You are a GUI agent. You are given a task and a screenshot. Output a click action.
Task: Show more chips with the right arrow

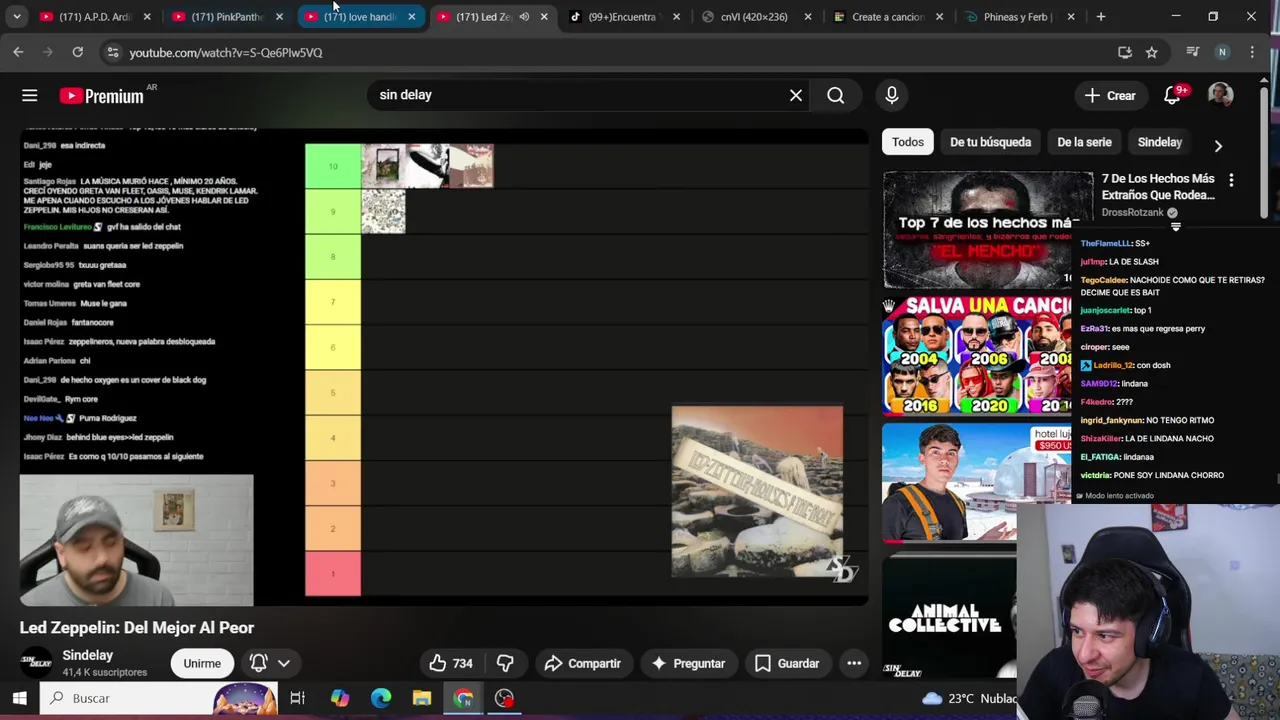pyautogui.click(x=1218, y=145)
